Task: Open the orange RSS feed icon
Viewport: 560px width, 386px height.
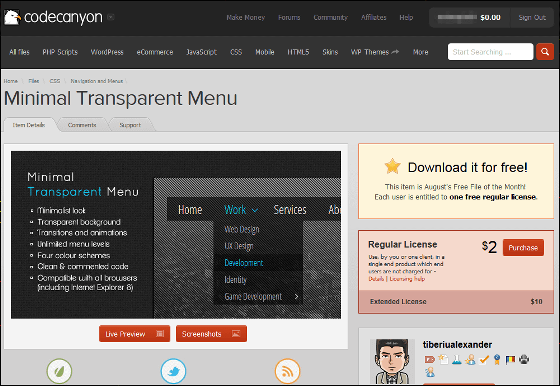Action: 288,371
